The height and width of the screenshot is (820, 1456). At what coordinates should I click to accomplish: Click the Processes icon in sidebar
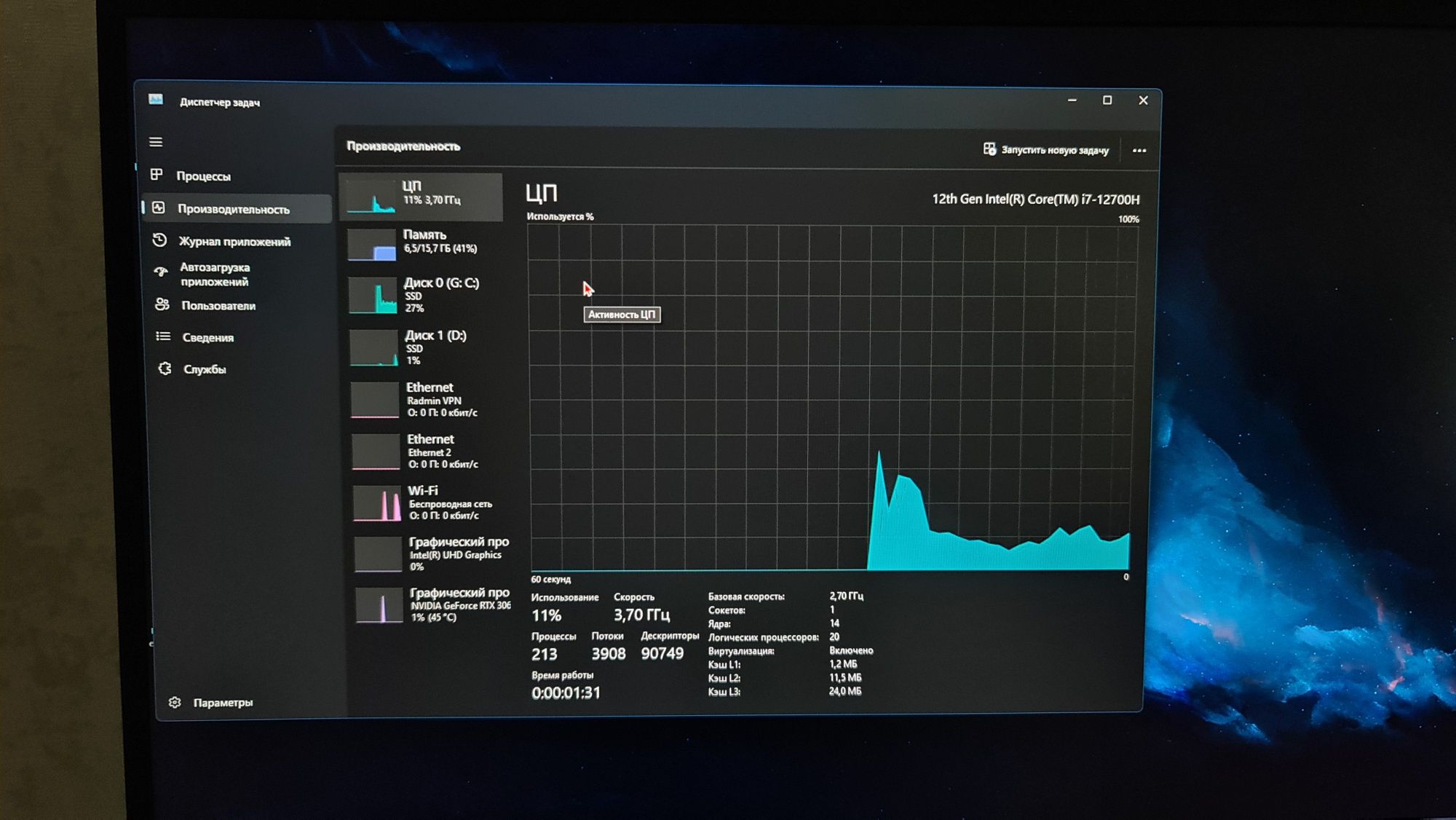157,175
